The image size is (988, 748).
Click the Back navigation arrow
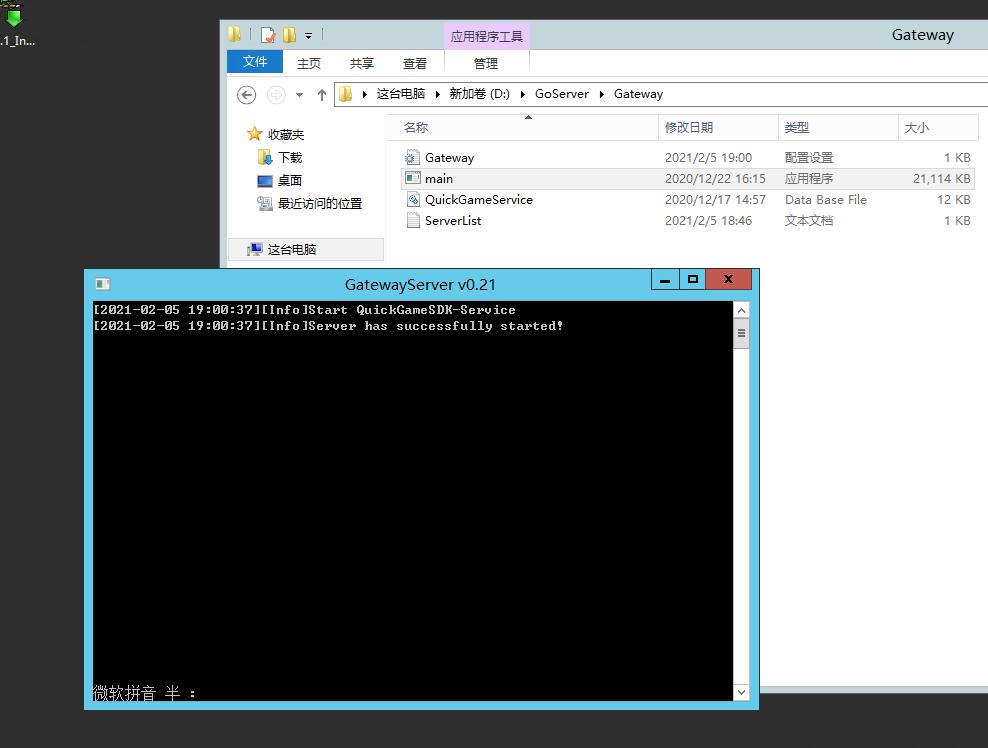246,94
